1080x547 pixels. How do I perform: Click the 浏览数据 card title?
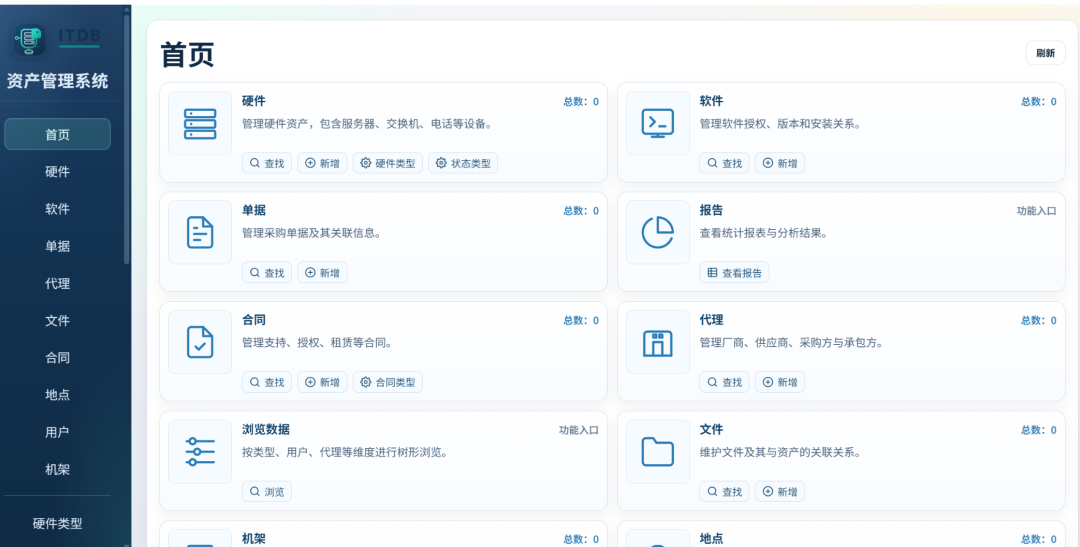(266, 429)
